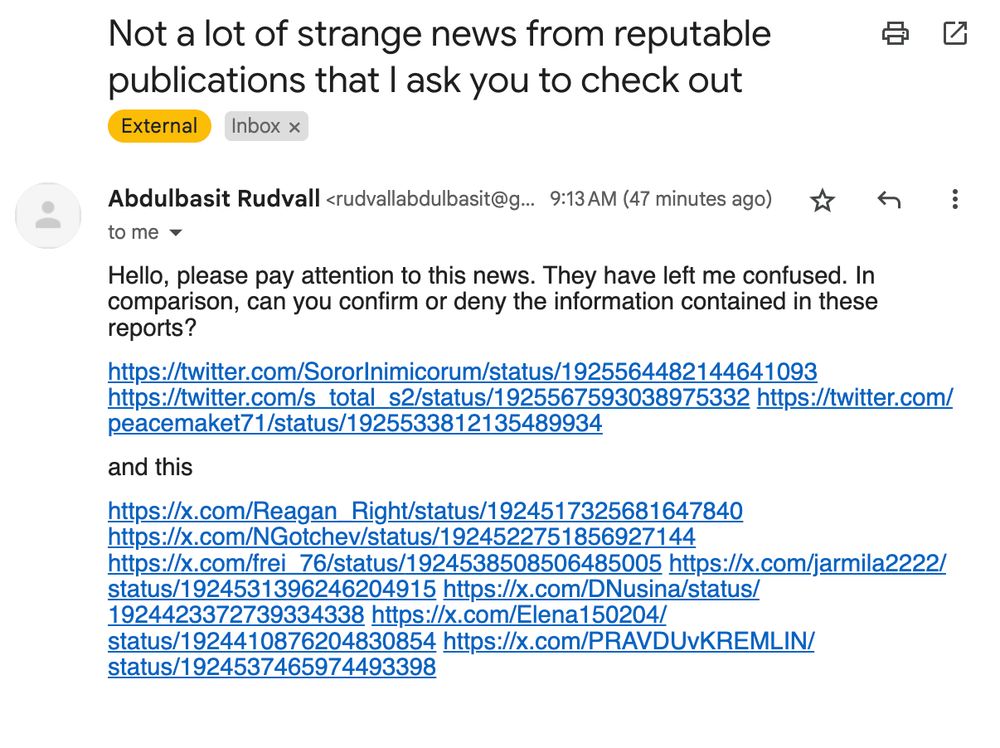Open the Reagan_Right x.com status link
Screen dimensions: 1000x748
[x=425, y=511]
